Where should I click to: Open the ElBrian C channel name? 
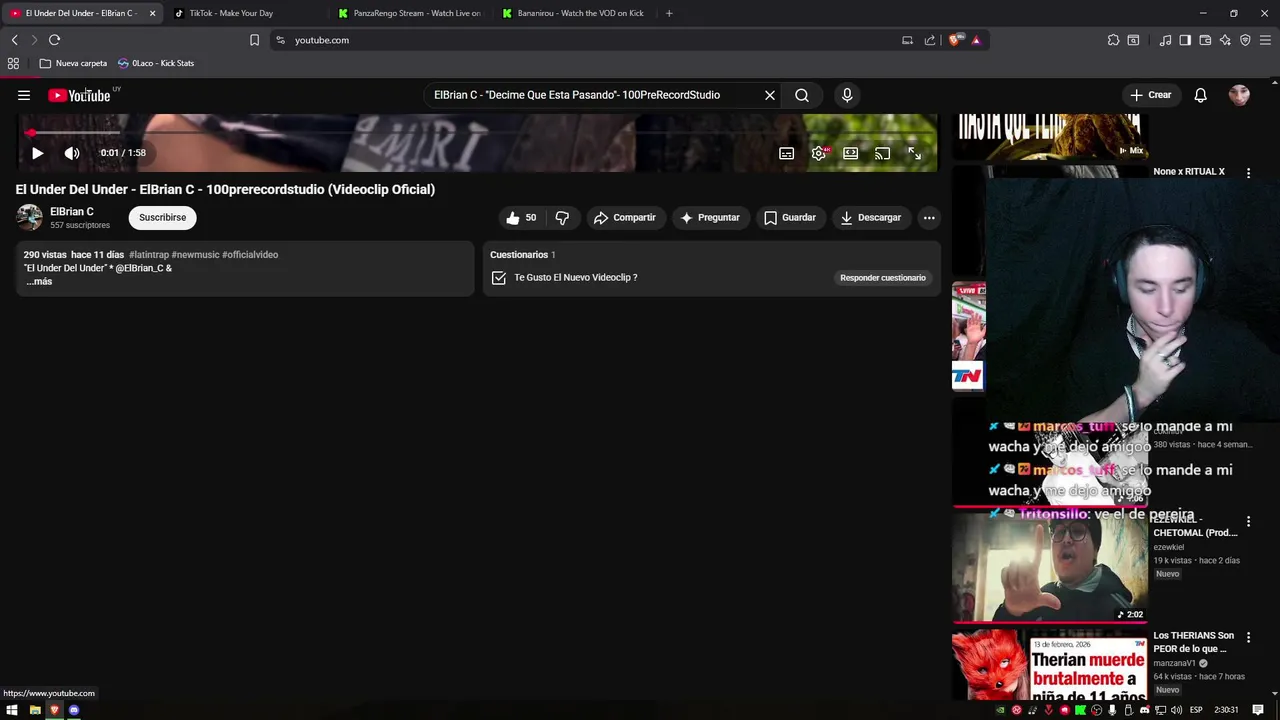[x=72, y=211]
